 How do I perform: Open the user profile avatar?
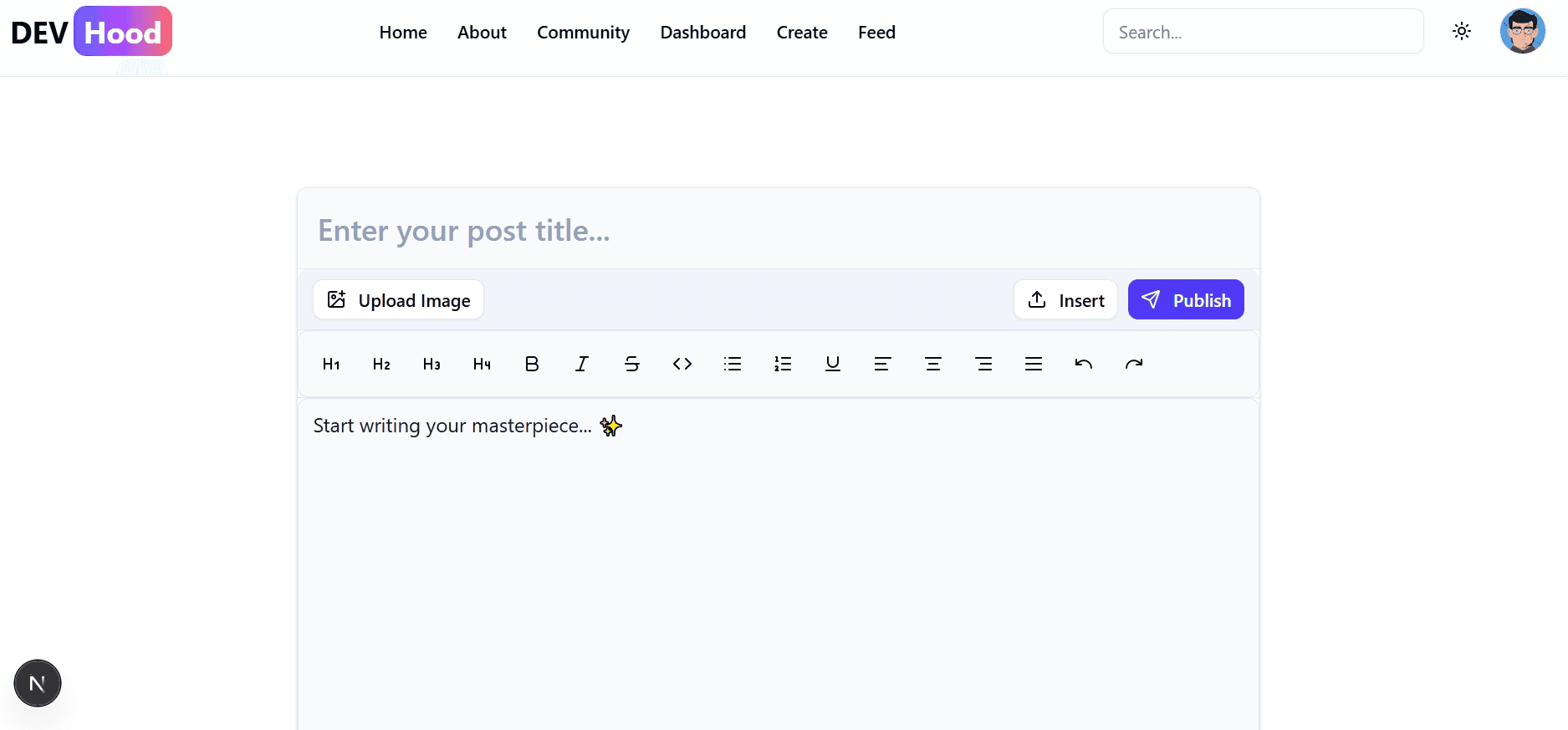[1522, 31]
